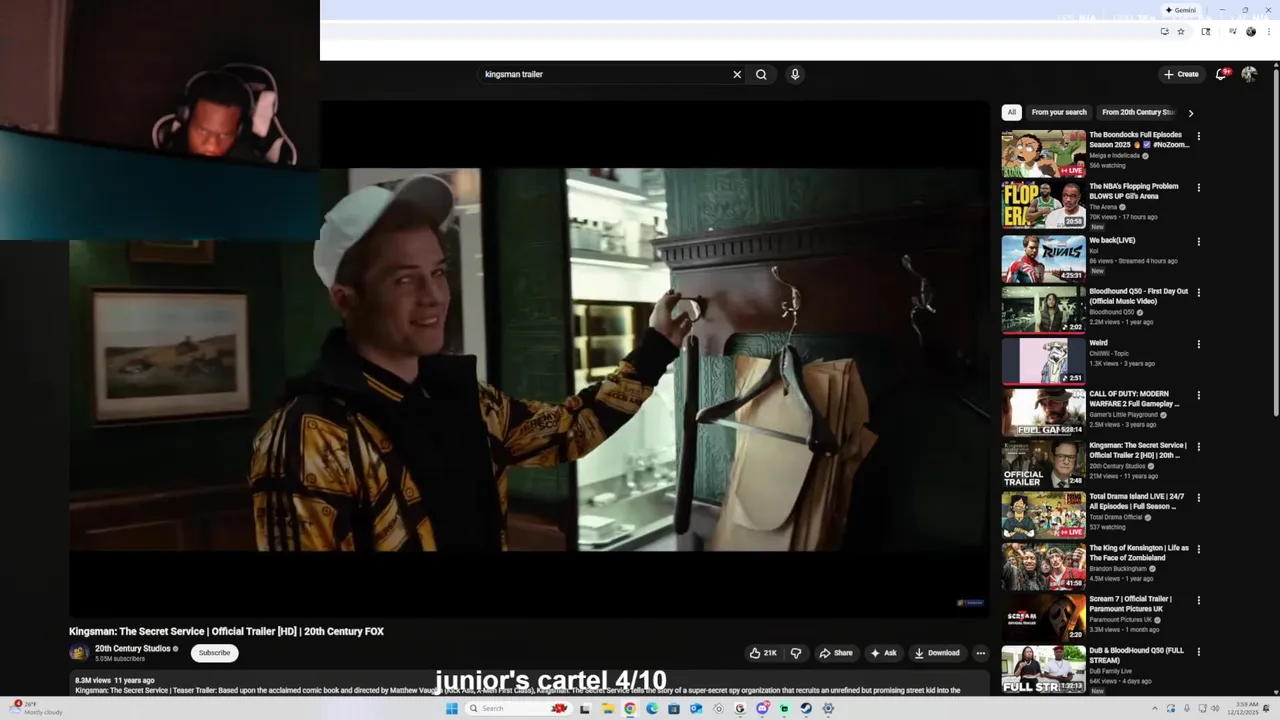The width and height of the screenshot is (1280, 720).
Task: Open Chrome three-dot menu
Action: [x=1267, y=32]
